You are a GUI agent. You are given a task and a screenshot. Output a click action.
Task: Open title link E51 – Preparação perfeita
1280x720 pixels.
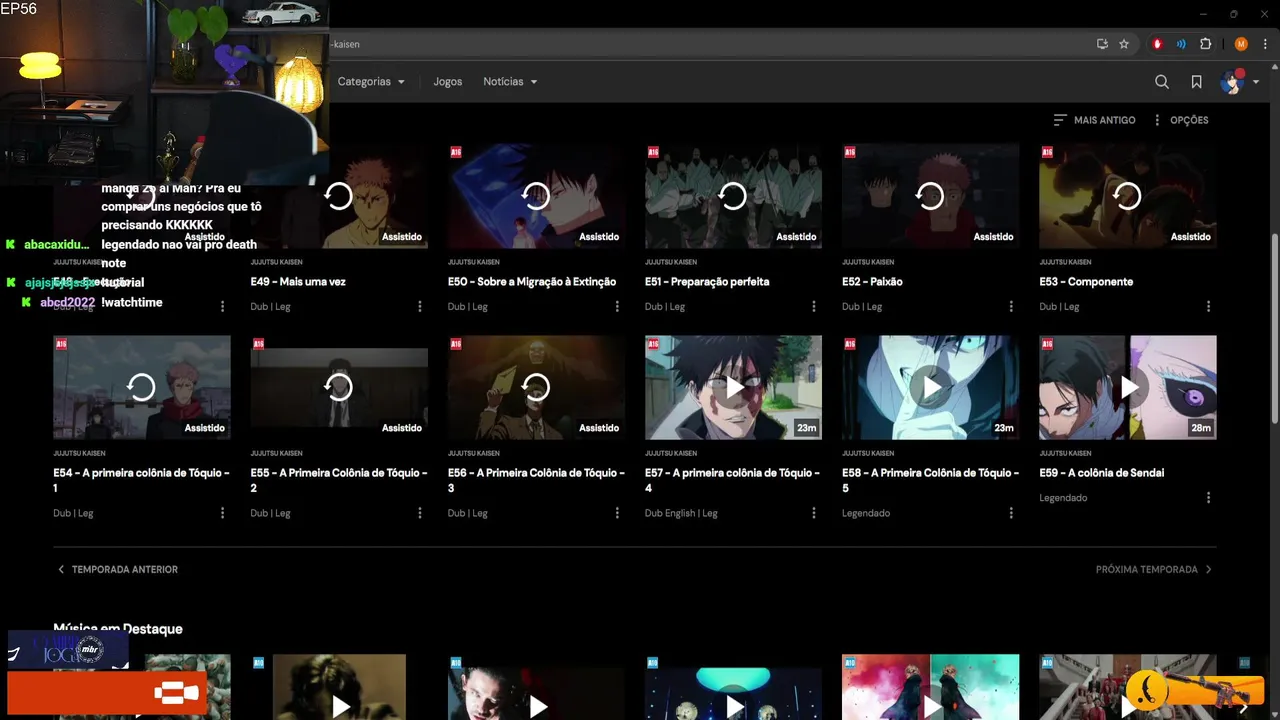[x=707, y=282]
